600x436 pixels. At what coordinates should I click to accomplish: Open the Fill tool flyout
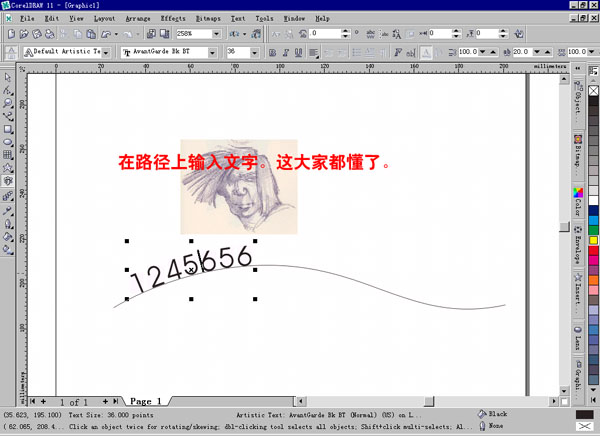click(x=8, y=237)
